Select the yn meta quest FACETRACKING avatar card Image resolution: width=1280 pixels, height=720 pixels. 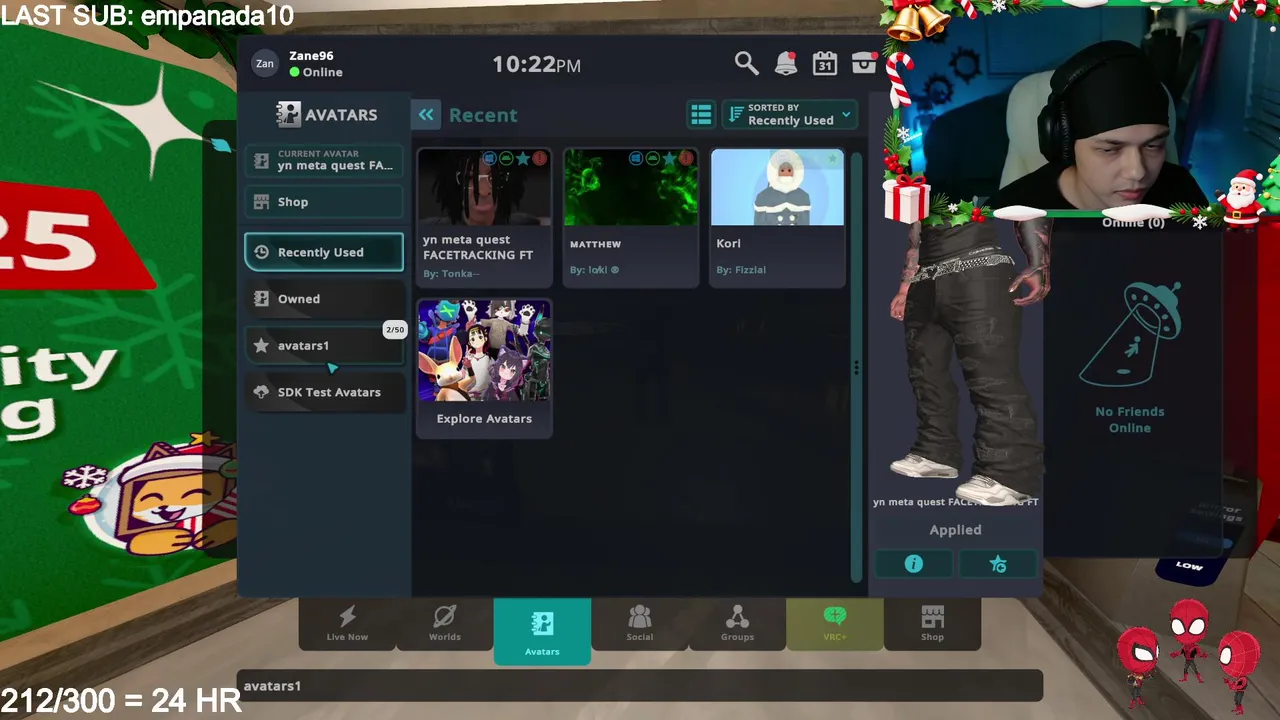(484, 217)
